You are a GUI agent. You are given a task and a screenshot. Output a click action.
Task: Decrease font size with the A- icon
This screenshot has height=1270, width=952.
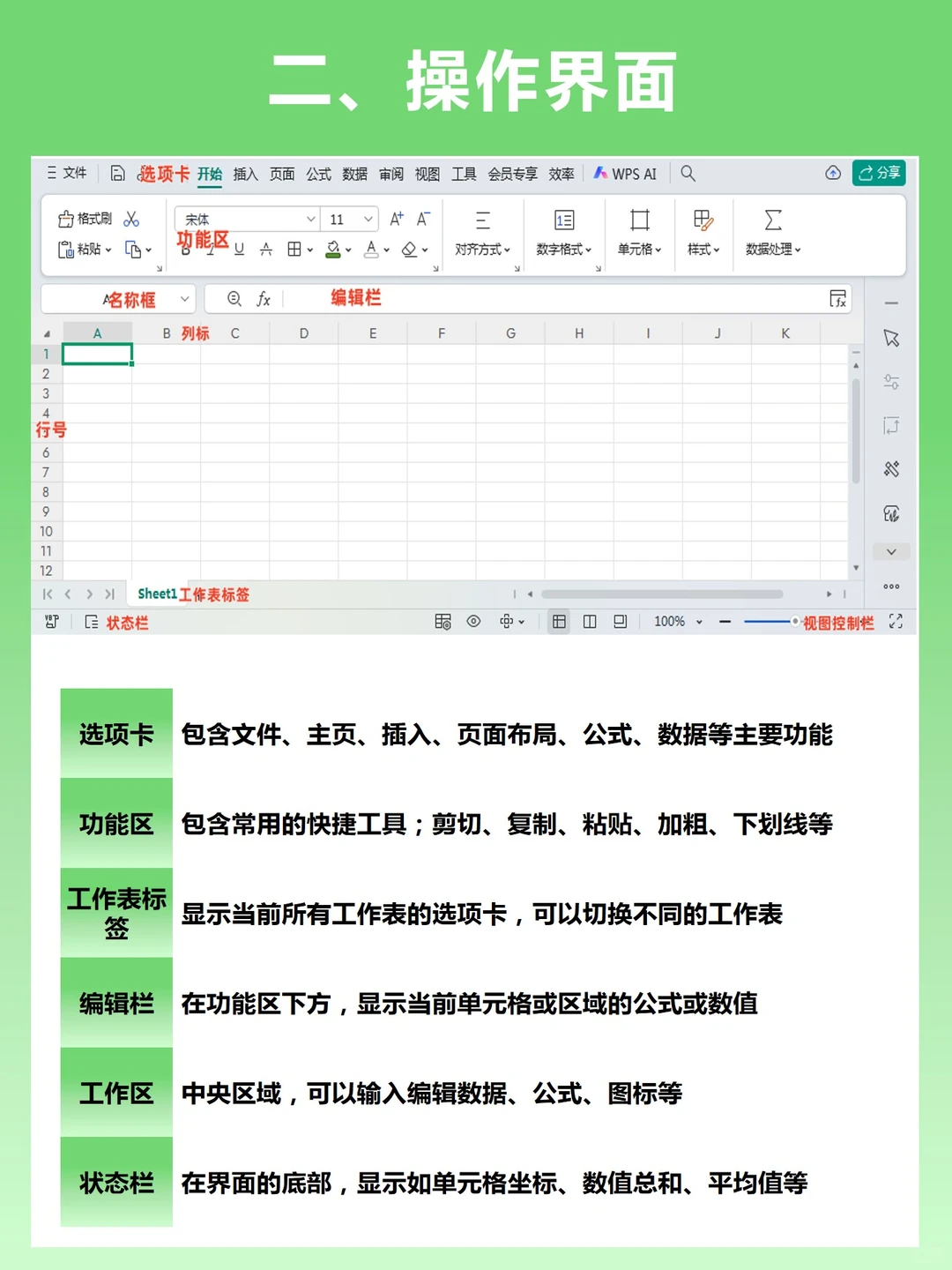[423, 219]
